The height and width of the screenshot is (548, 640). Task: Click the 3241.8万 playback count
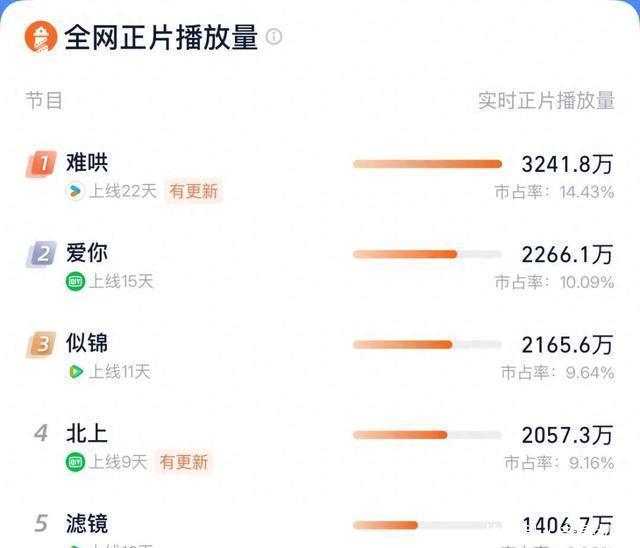click(567, 164)
